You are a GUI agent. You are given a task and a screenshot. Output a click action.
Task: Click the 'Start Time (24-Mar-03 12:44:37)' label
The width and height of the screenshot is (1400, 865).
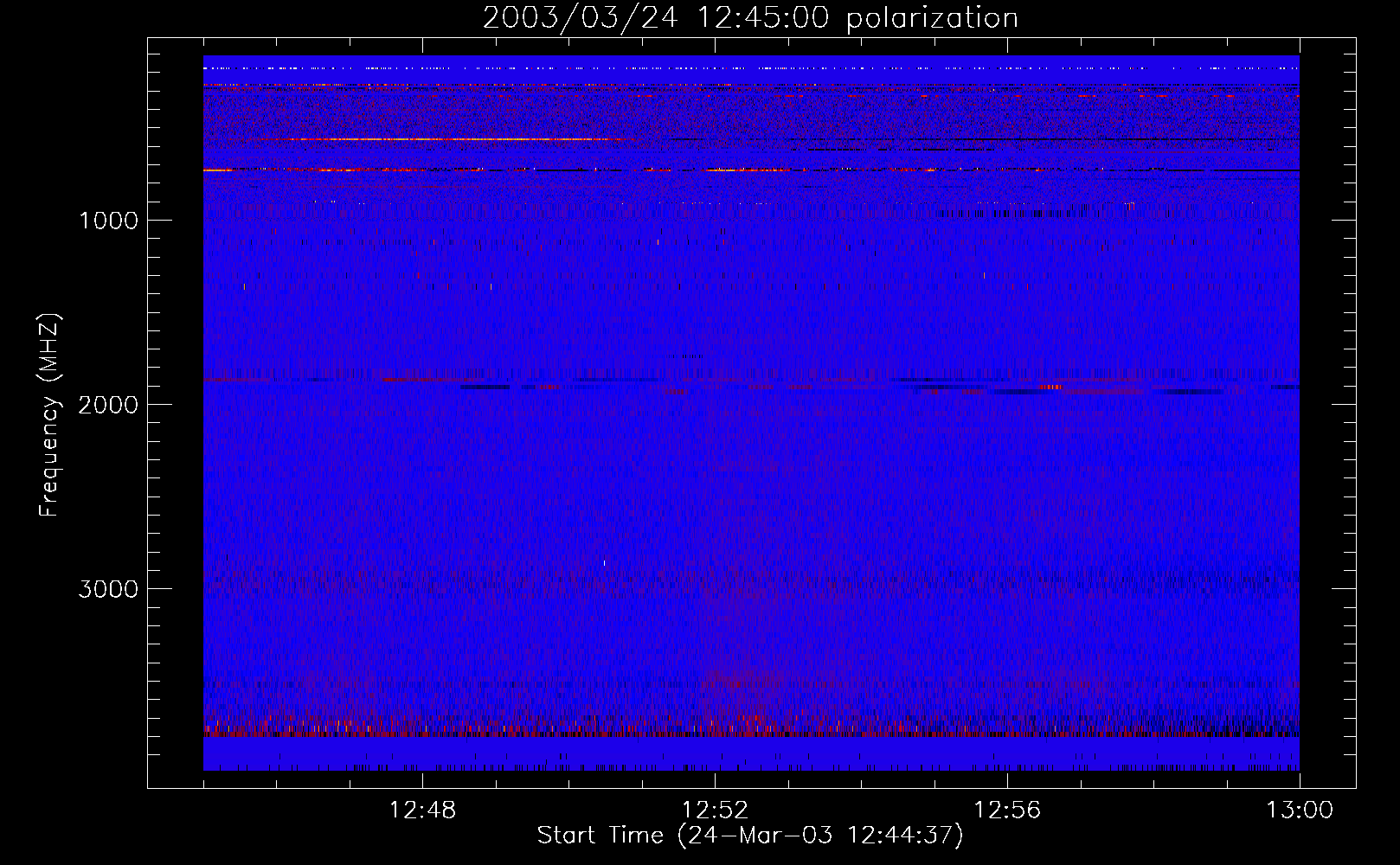click(x=750, y=836)
